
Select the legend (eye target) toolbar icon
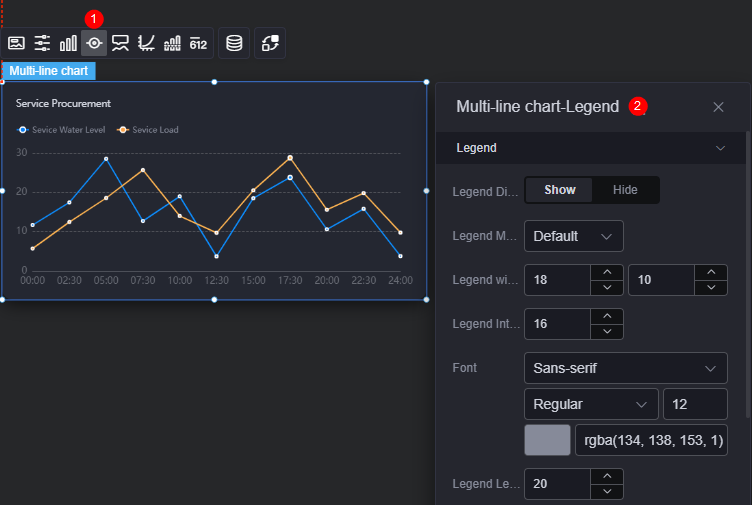pyautogui.click(x=94, y=43)
